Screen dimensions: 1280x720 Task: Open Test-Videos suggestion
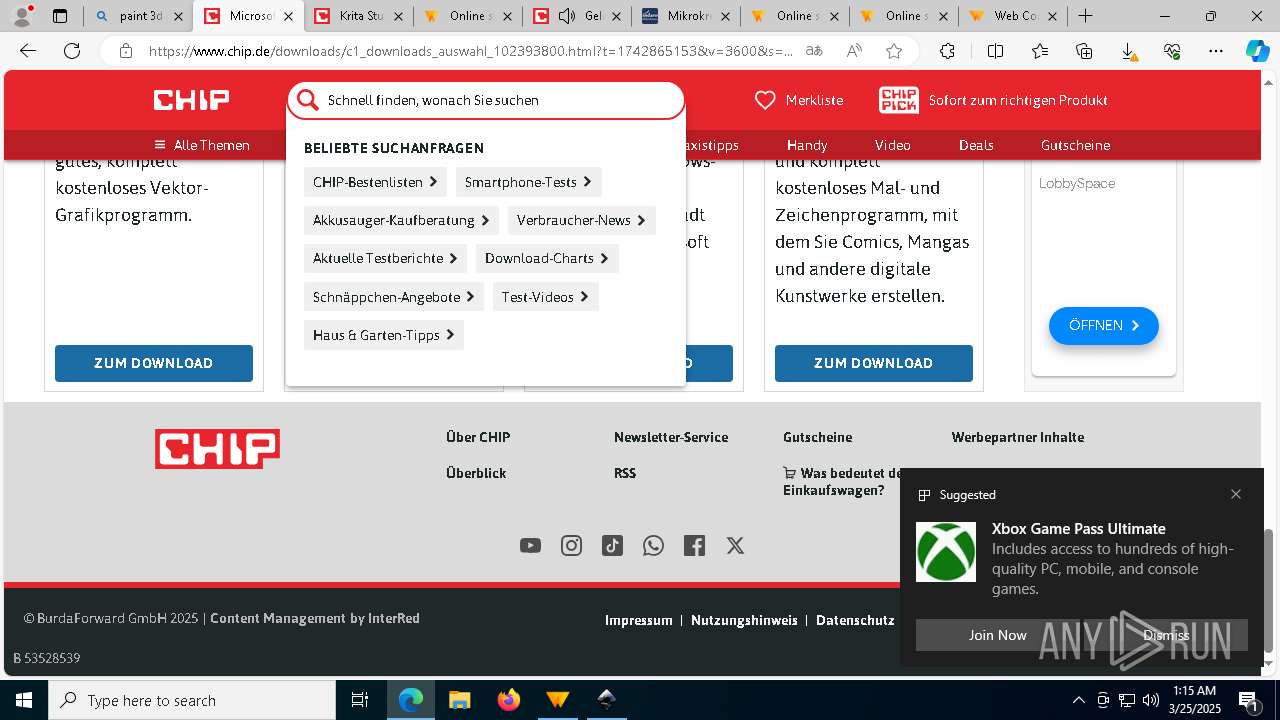[x=545, y=297]
